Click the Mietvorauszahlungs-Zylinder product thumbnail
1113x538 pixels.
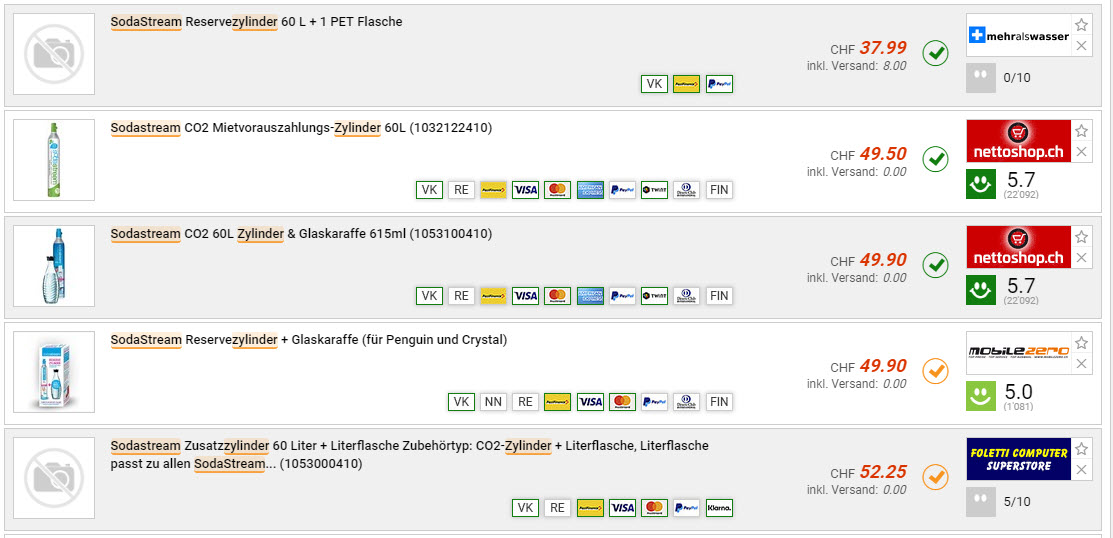coord(54,160)
